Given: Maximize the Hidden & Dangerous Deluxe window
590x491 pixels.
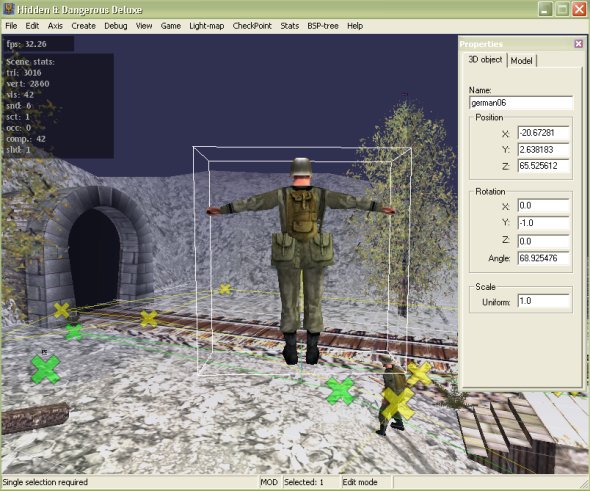Looking at the screenshot, I should point(562,9).
